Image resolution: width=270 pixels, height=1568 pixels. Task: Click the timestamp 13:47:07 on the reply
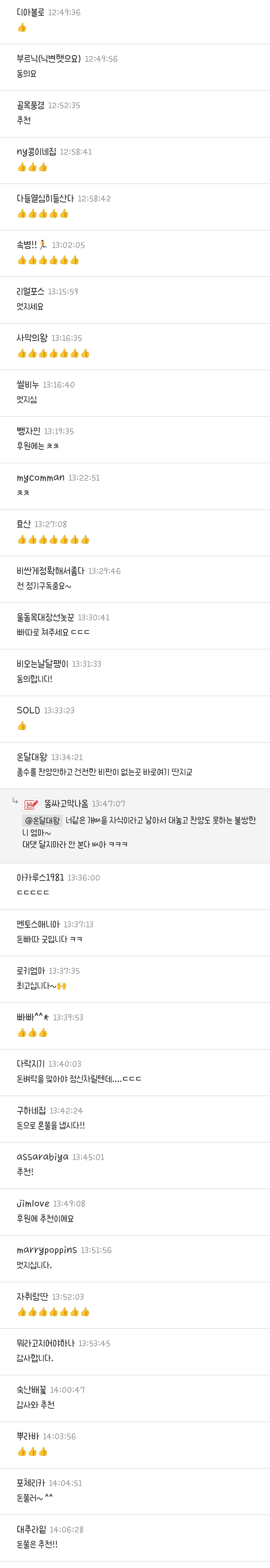109,804
